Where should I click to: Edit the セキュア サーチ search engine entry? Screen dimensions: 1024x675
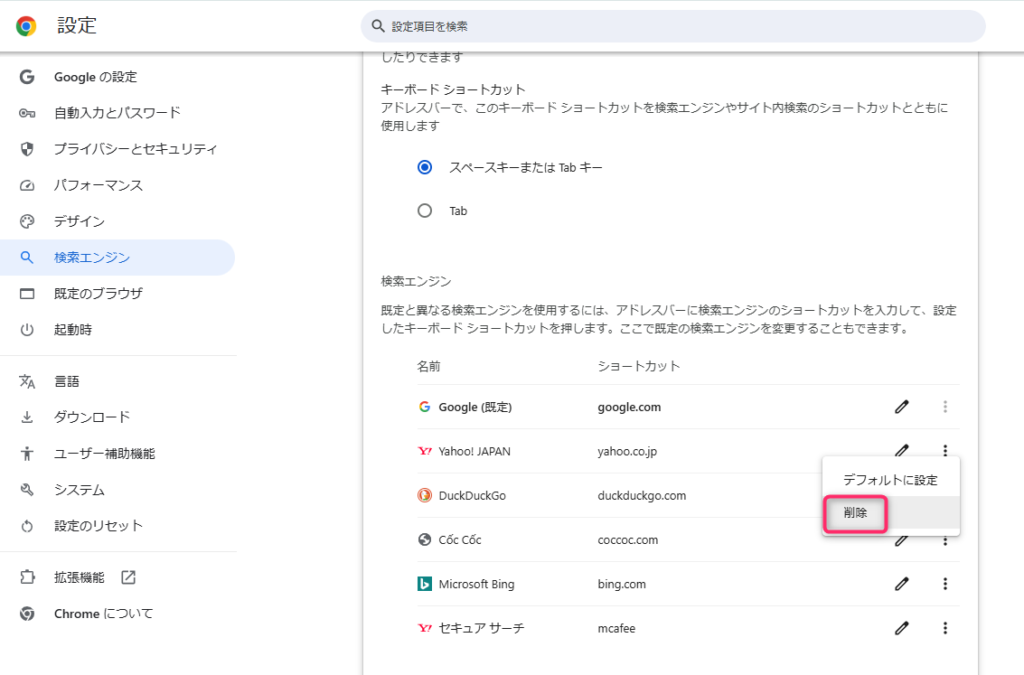902,628
